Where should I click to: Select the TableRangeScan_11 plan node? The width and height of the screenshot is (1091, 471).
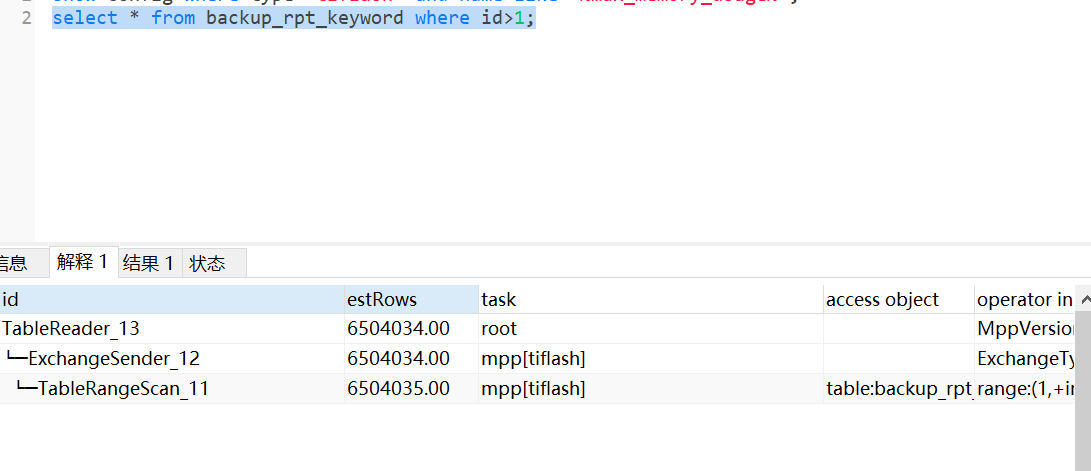[123, 388]
